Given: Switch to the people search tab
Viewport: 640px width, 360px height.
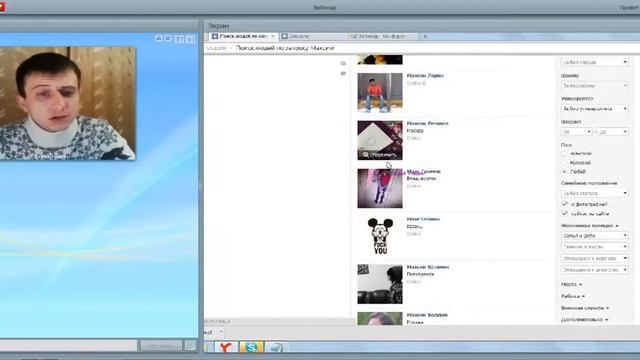Looking at the screenshot, I should tap(243, 36).
